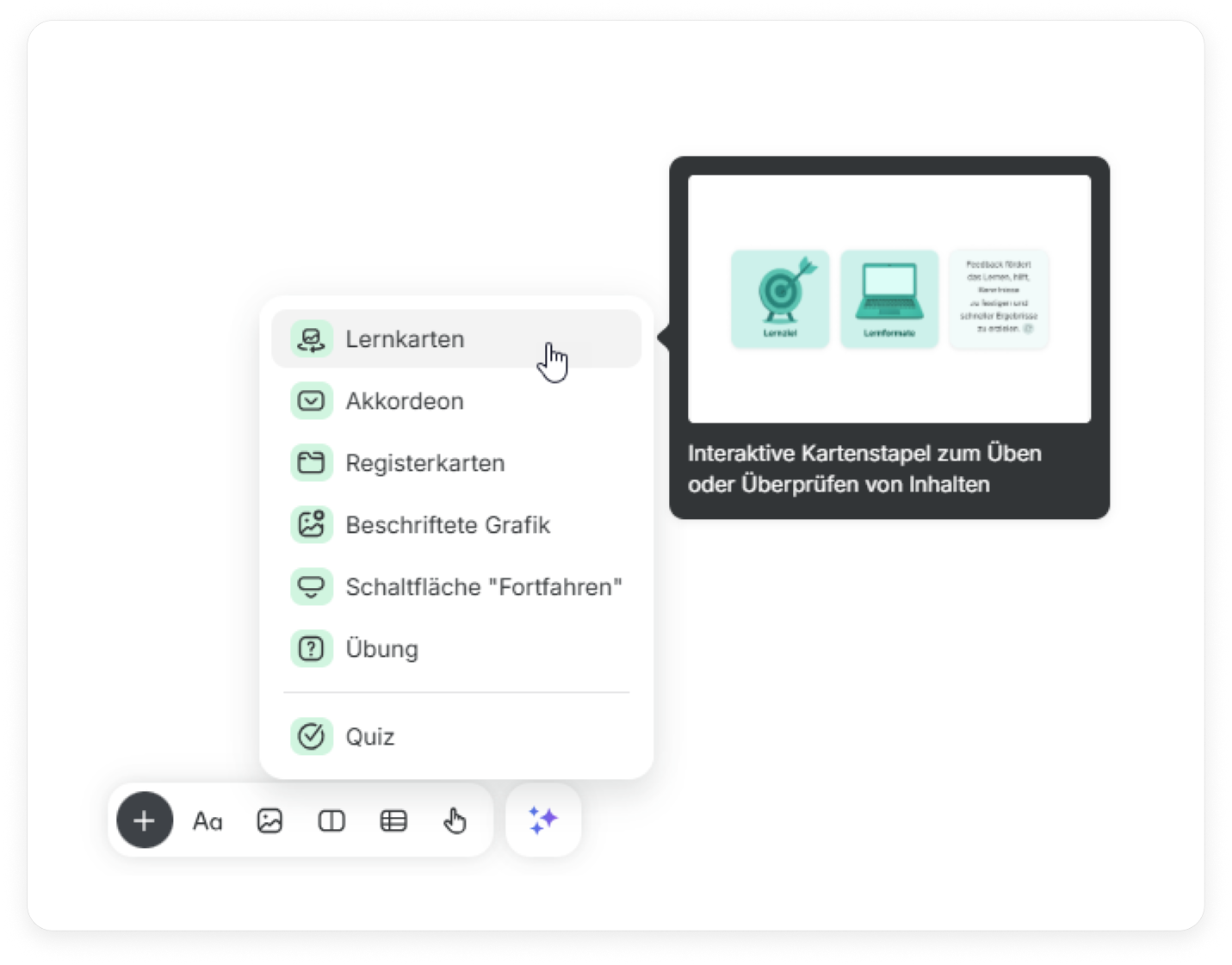Choose the Akkordeon menu entry
Screen dimensions: 1232x965
coord(405,401)
